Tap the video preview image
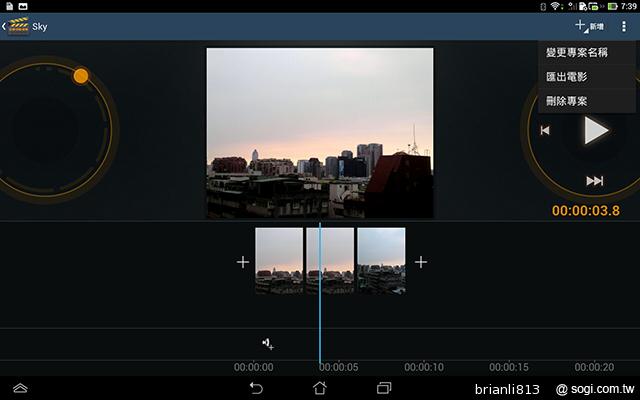Viewport: 640px width, 400px height. (x=320, y=133)
